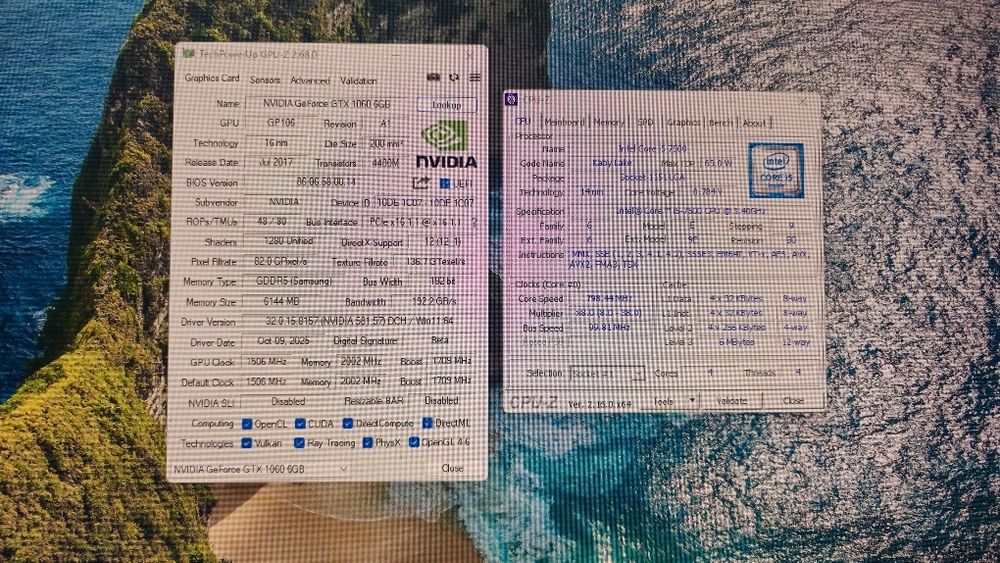Toggle the OpenGL 4.6 checkbox
The height and width of the screenshot is (563, 1000).
coord(414,441)
